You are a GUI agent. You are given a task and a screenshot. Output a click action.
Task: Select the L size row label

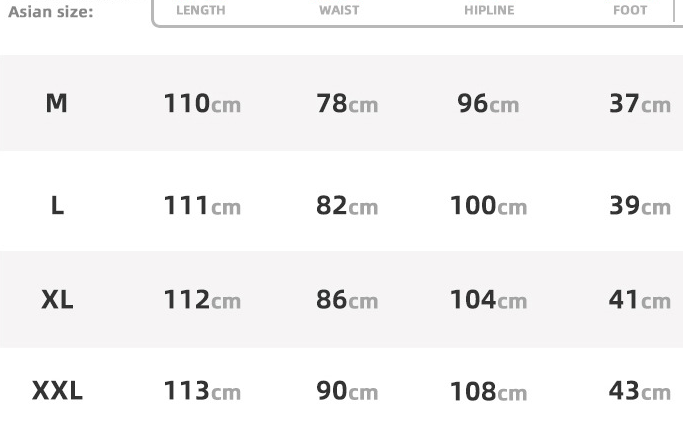[x=57, y=206]
